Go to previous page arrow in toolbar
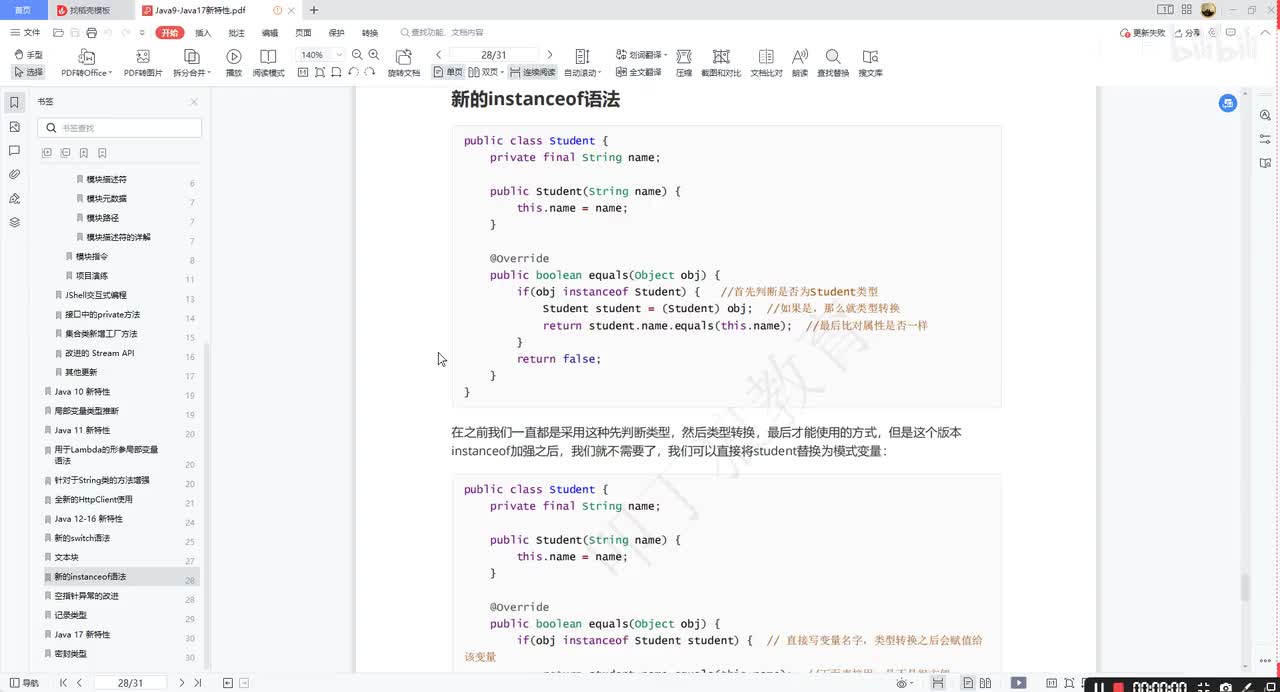This screenshot has width=1280, height=692. (x=438, y=55)
